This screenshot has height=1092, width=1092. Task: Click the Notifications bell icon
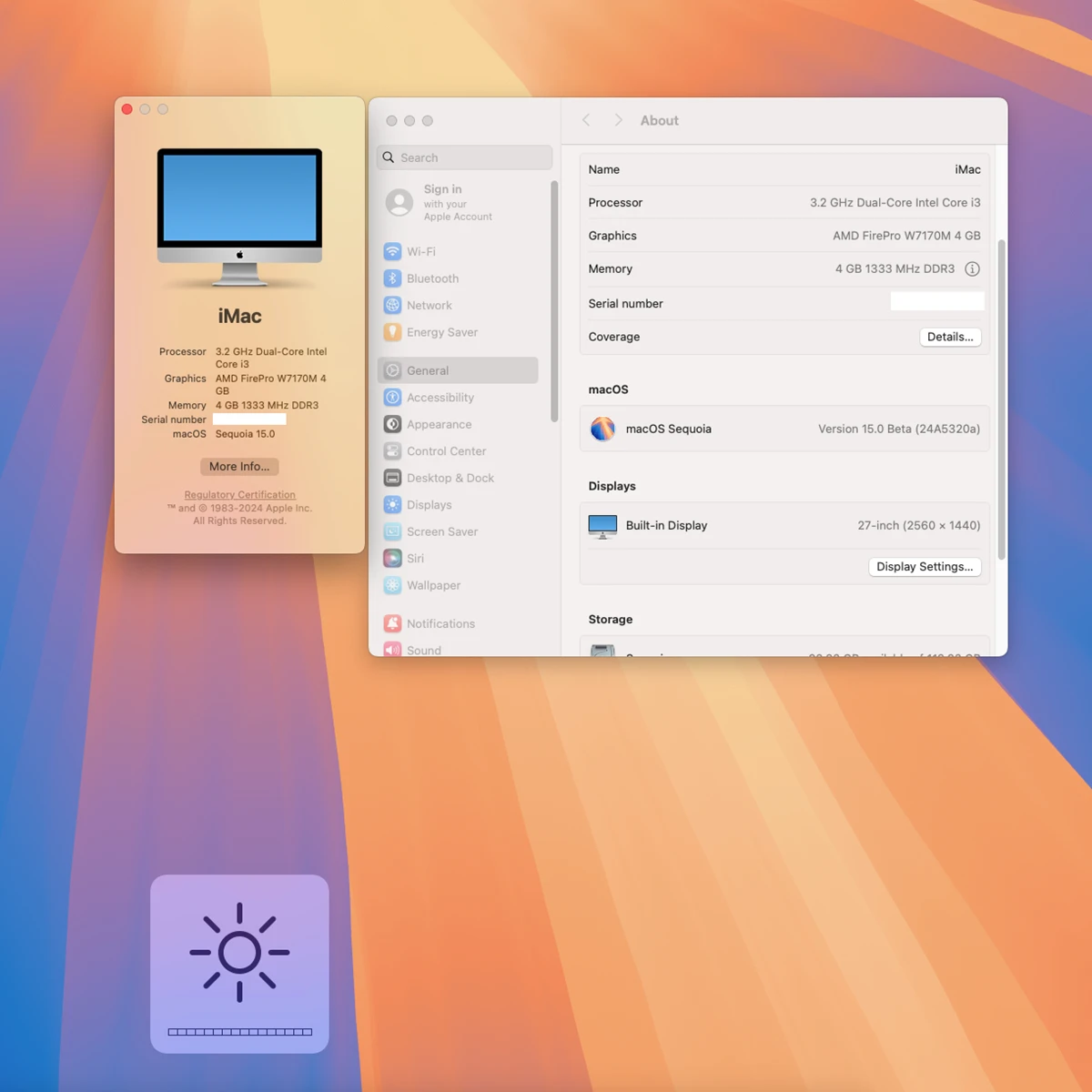coord(392,623)
